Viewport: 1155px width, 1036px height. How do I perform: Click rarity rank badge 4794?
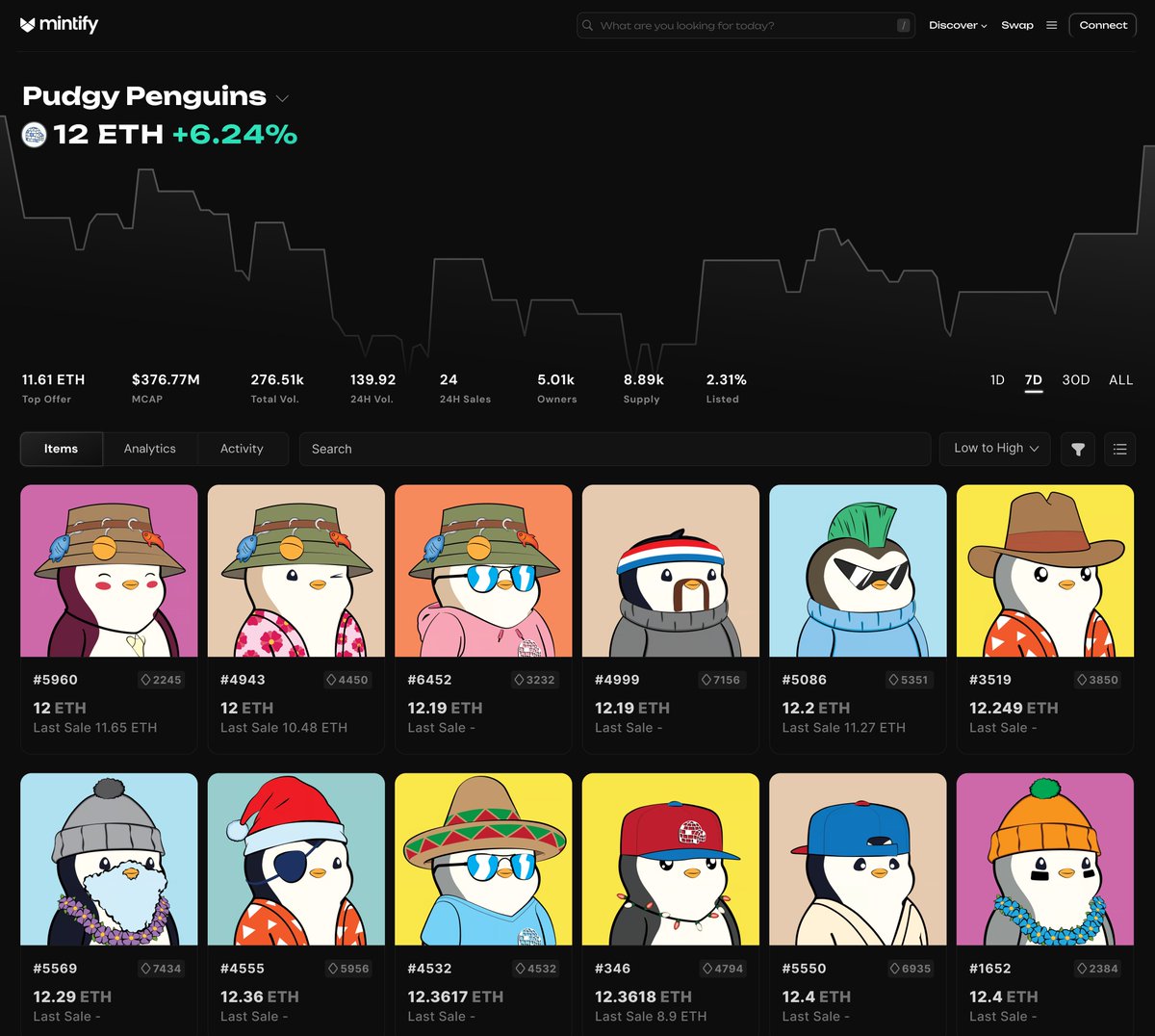(722, 969)
